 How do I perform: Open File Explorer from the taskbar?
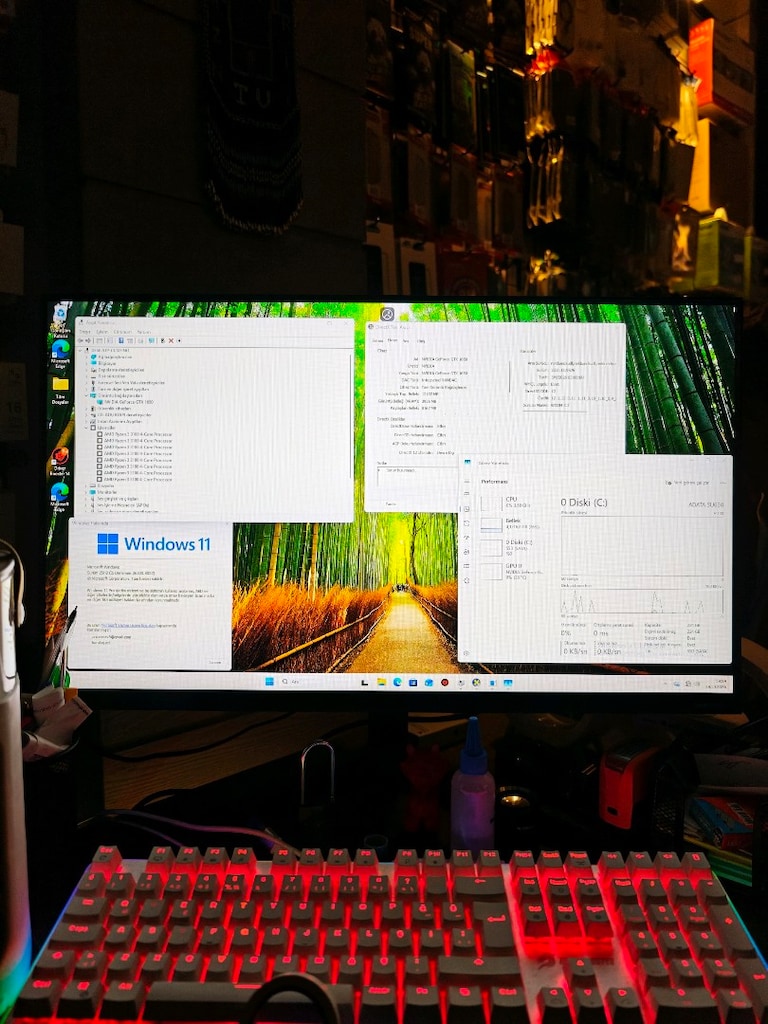(381, 682)
